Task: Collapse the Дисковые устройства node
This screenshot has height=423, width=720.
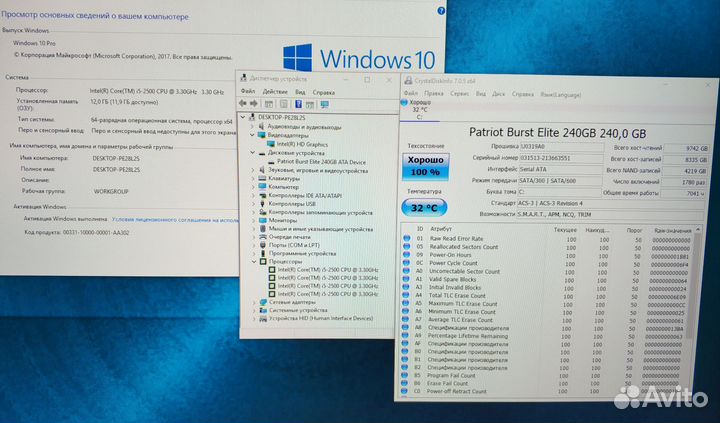Action: (252, 152)
